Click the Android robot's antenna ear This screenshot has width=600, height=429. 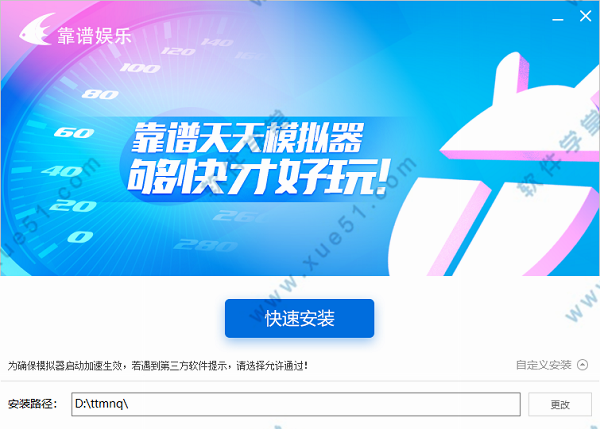(511, 75)
